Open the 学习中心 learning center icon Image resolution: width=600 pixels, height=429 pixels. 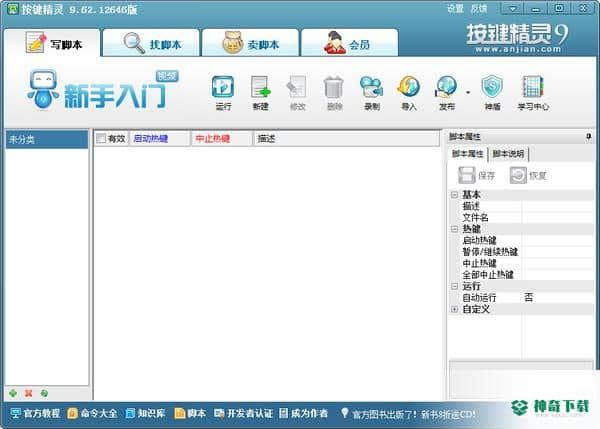[x=533, y=93]
